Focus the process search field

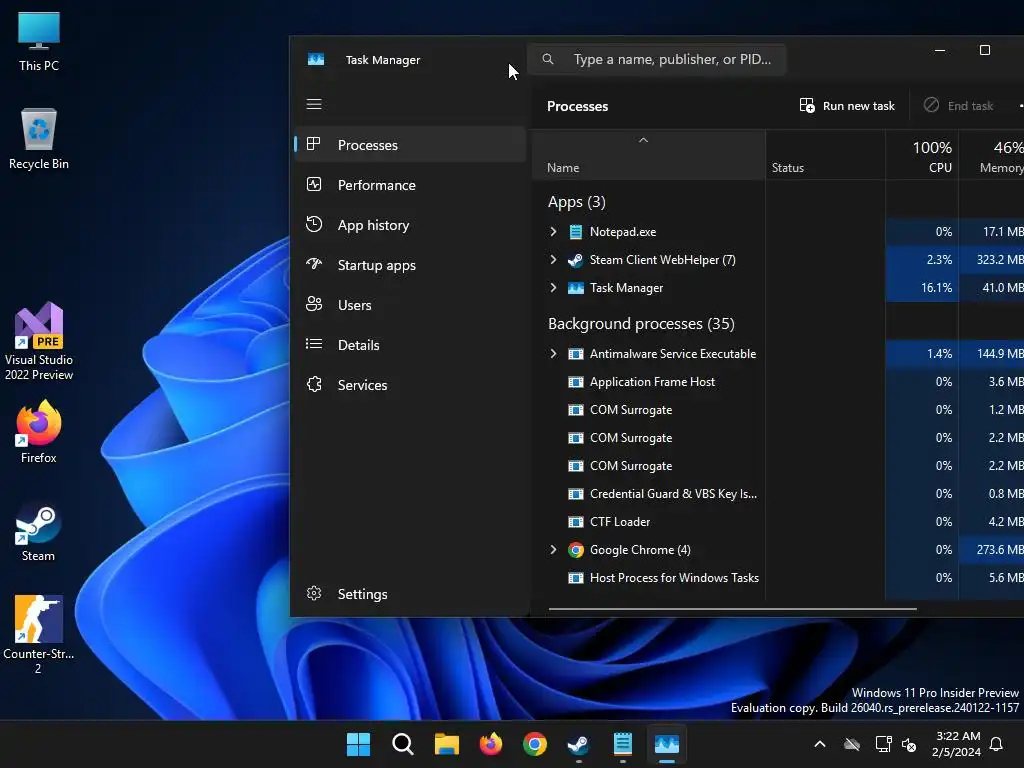coord(656,59)
